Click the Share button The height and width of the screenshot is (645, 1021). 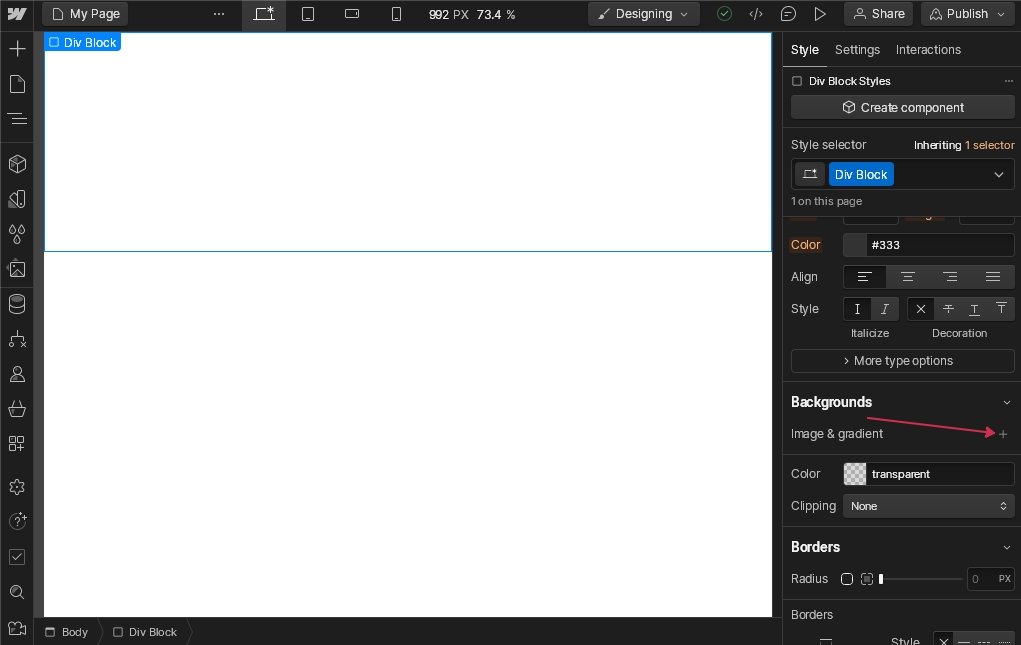878,14
